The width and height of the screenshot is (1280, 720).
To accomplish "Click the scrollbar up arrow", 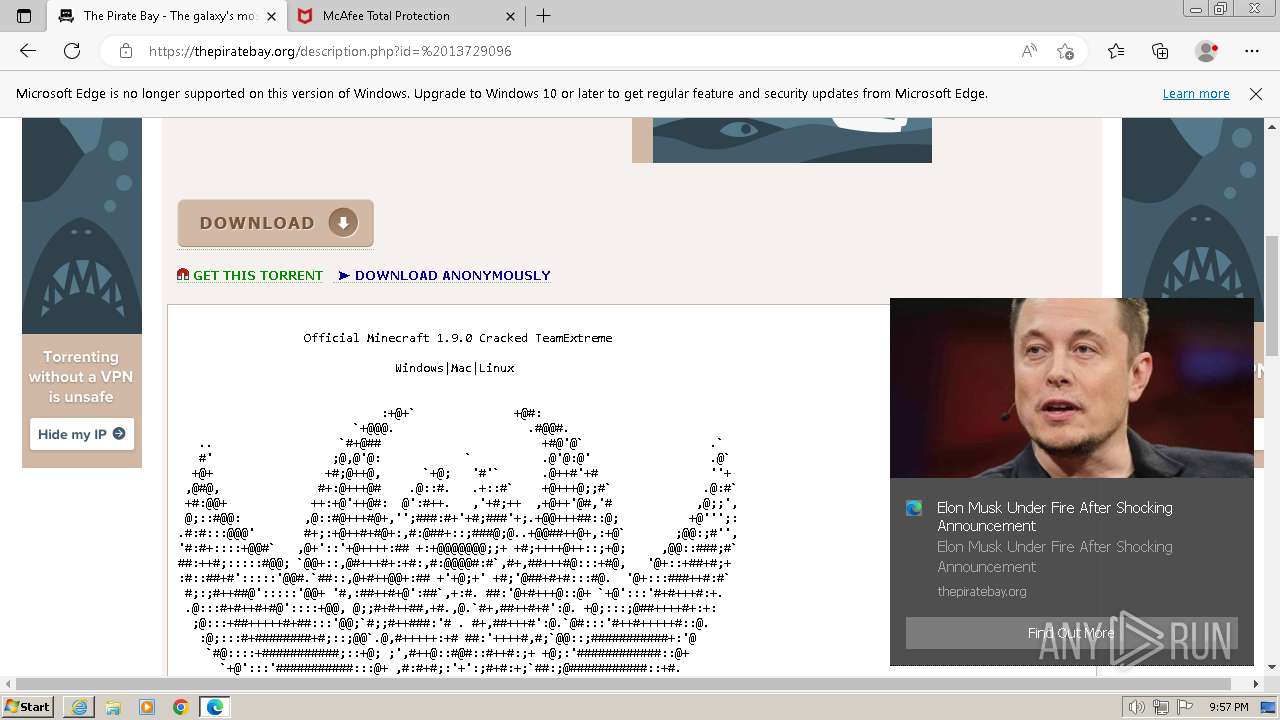I will (1272, 126).
